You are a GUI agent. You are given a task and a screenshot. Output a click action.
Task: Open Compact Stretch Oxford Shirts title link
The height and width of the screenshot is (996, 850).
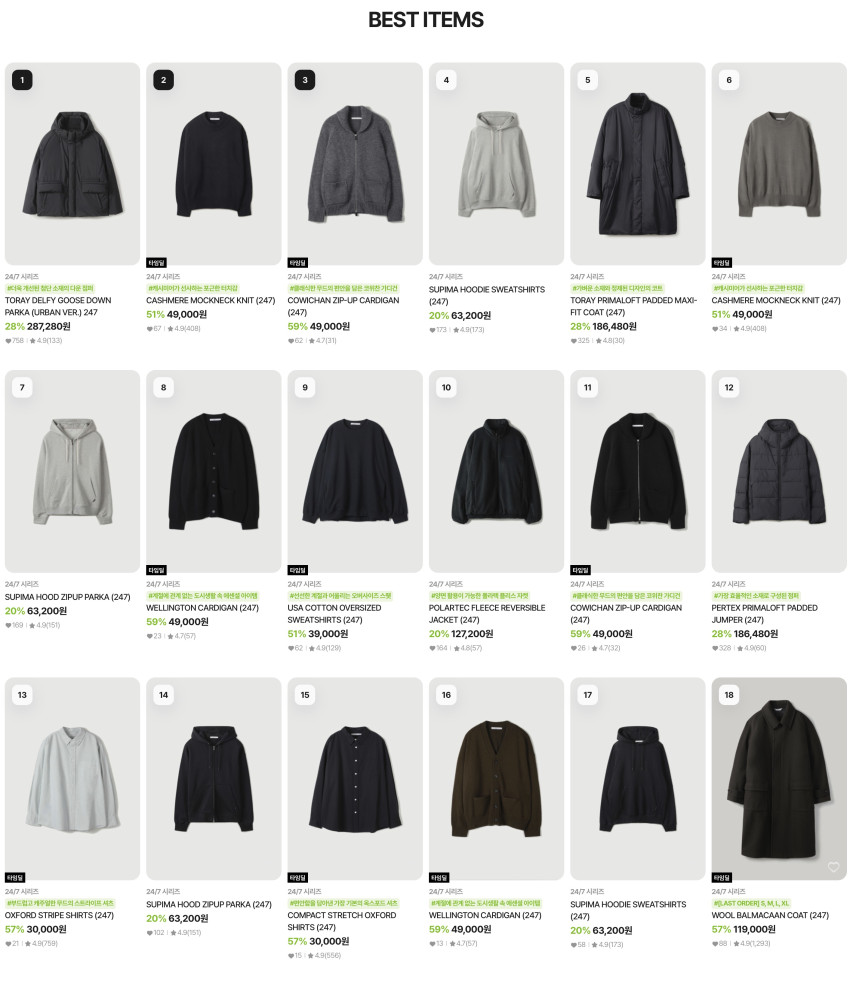pos(341,921)
